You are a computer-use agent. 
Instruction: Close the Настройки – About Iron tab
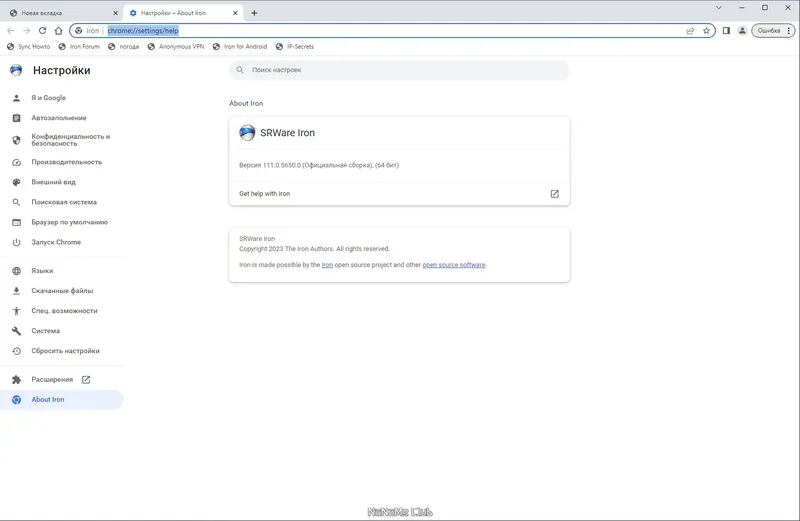tap(235, 13)
